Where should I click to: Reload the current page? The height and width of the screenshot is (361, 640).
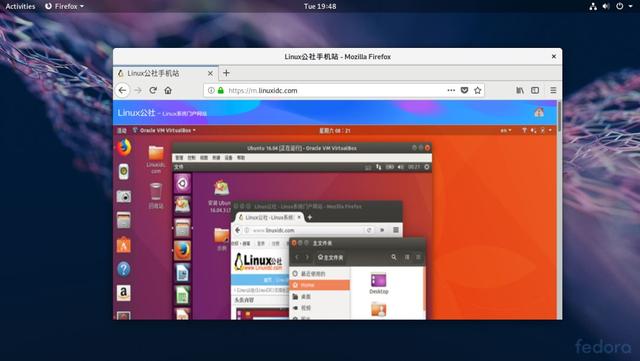(153, 90)
